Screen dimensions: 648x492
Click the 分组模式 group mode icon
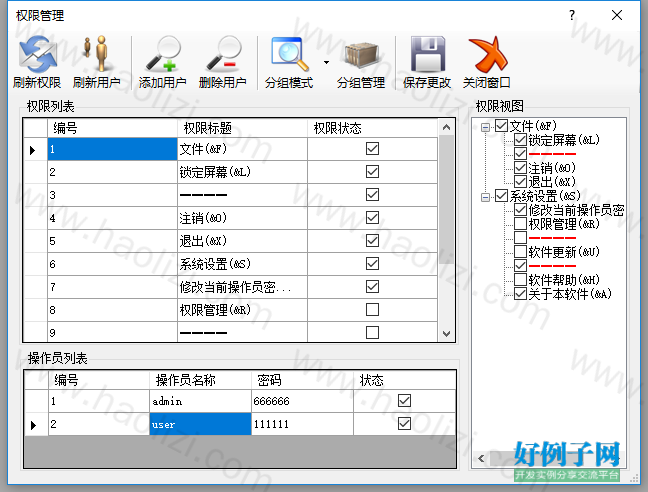coord(289,54)
